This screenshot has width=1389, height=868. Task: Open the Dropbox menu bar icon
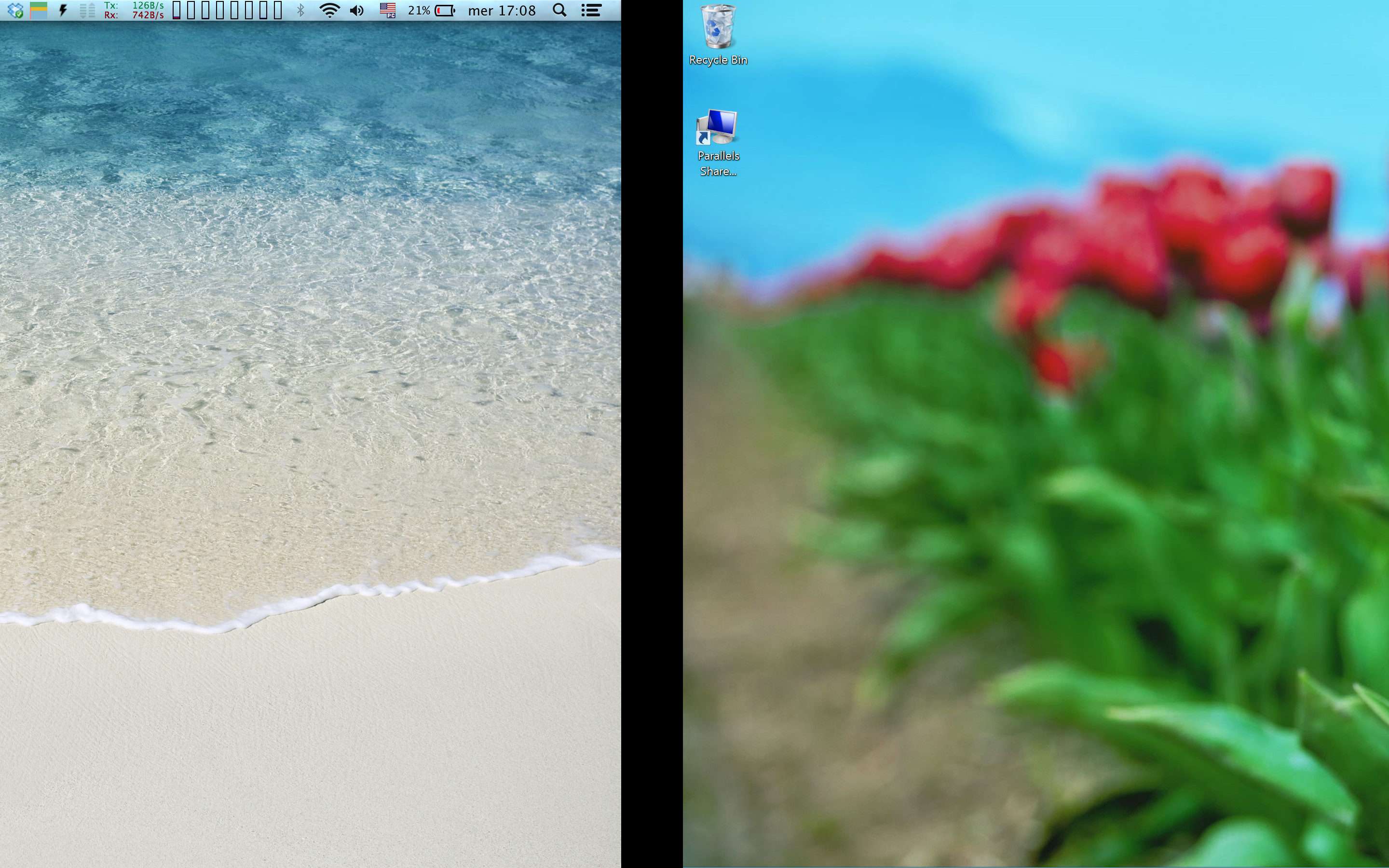click(15, 10)
